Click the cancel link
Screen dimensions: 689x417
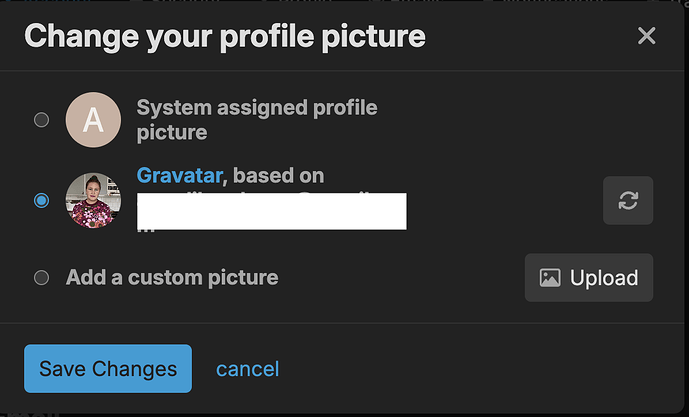(x=247, y=369)
